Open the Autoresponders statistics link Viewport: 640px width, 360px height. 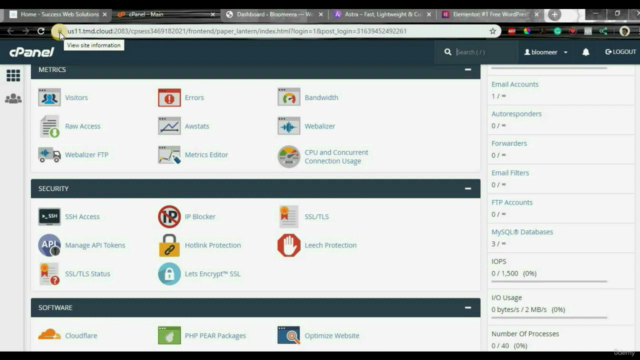point(516,114)
